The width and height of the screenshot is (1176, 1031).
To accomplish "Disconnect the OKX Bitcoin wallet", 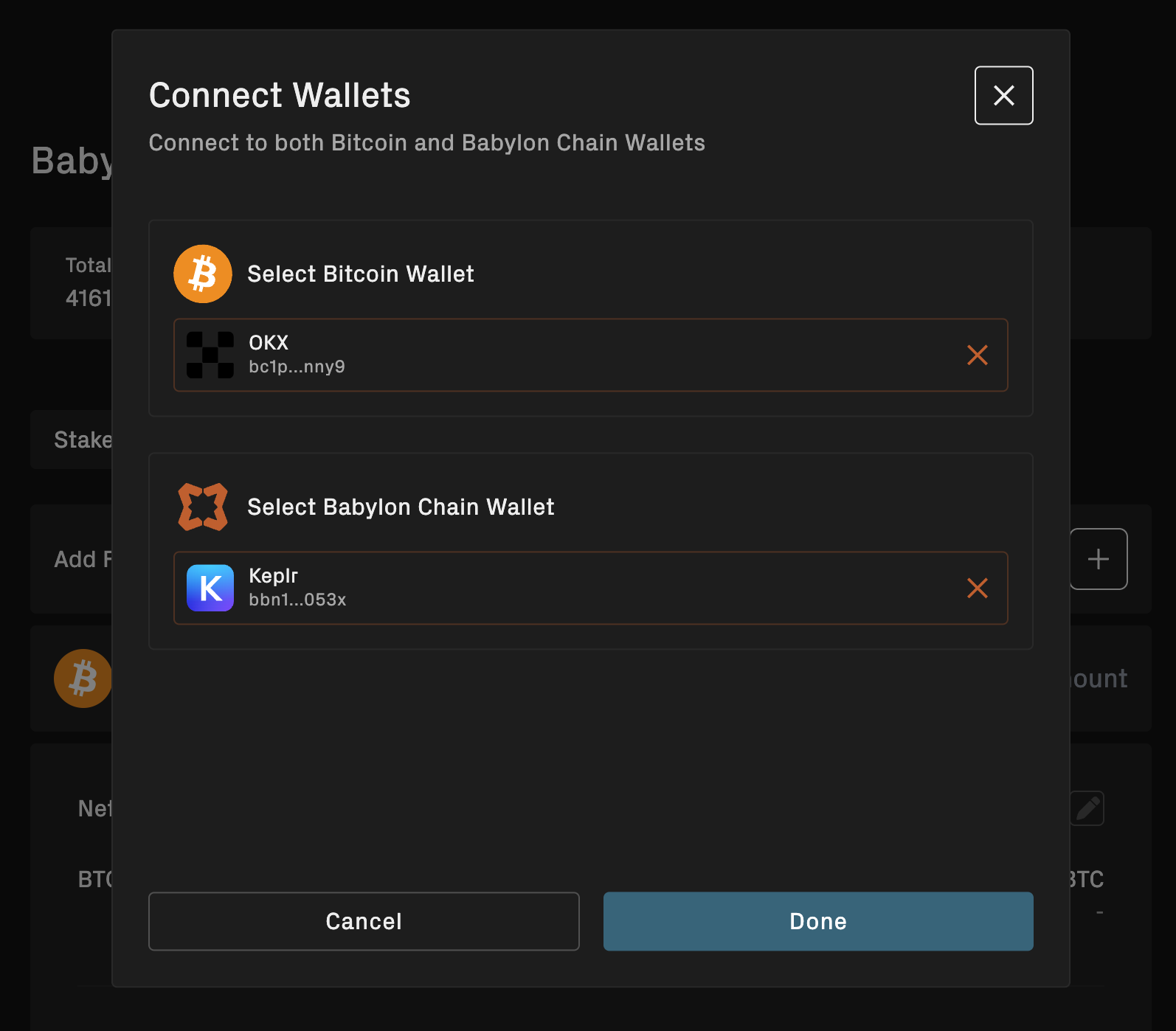I will [x=978, y=355].
